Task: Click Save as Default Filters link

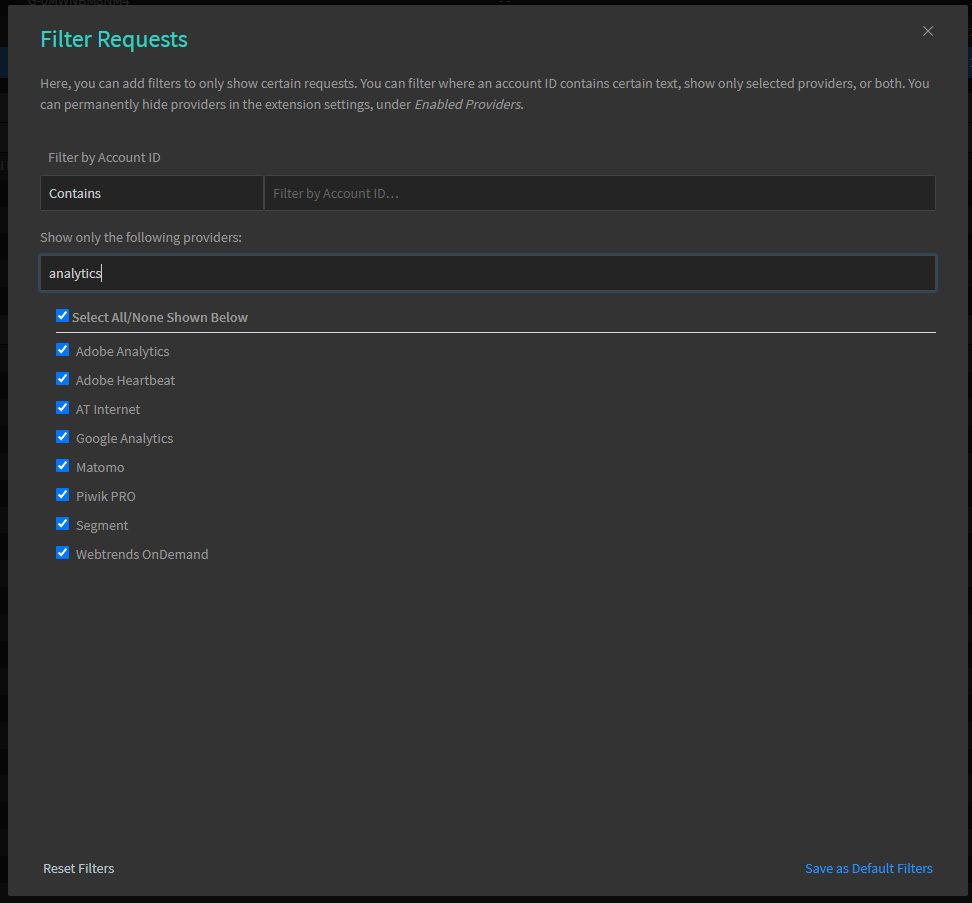Action: (x=868, y=868)
